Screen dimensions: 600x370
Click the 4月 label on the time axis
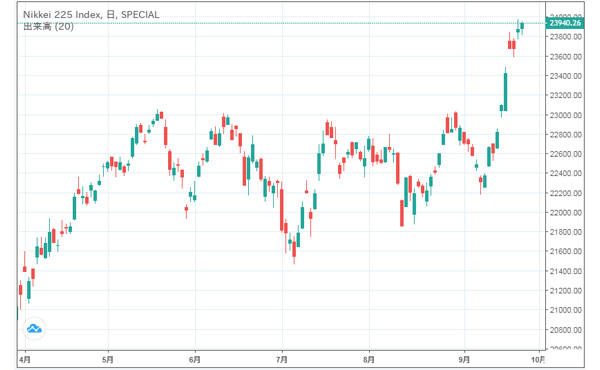click(25, 360)
